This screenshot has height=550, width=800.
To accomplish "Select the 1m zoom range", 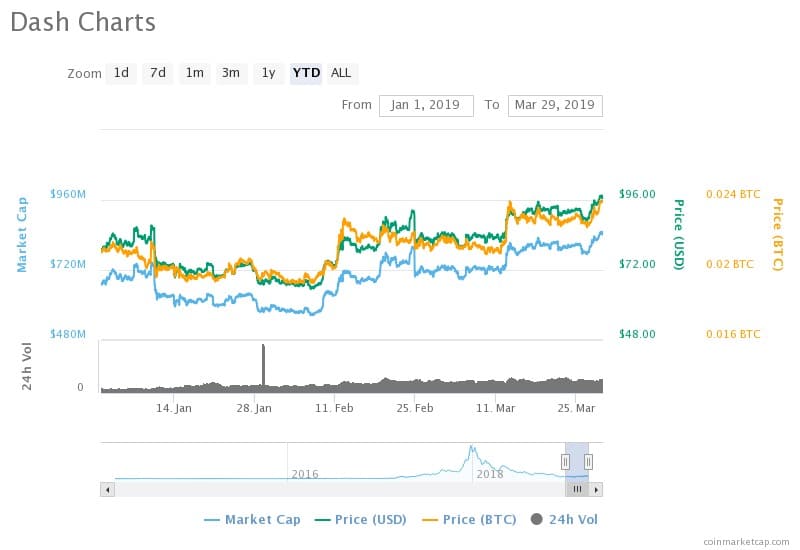I will point(194,73).
